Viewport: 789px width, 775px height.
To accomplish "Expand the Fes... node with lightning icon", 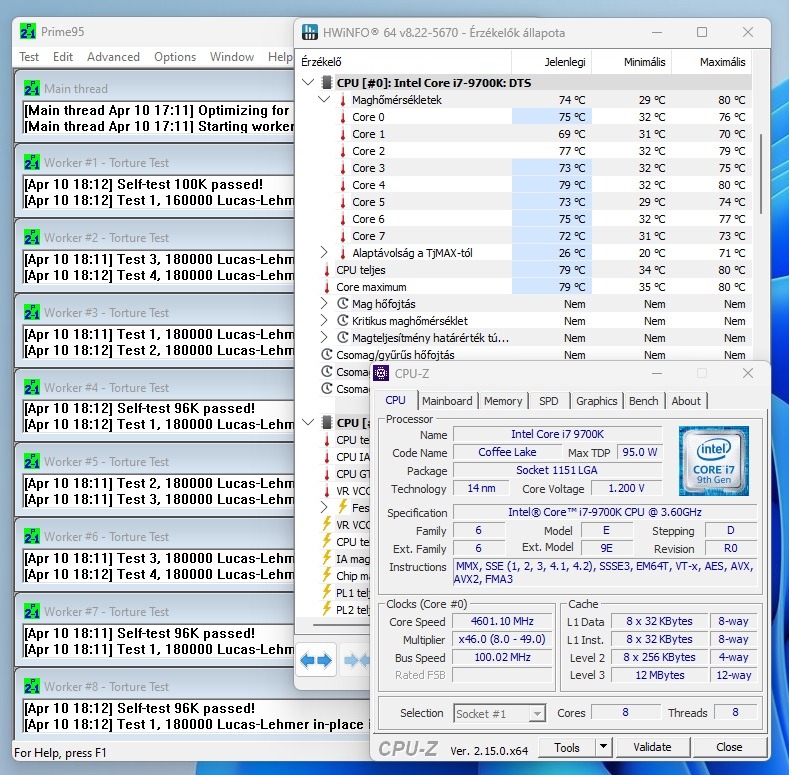I will pos(324,507).
